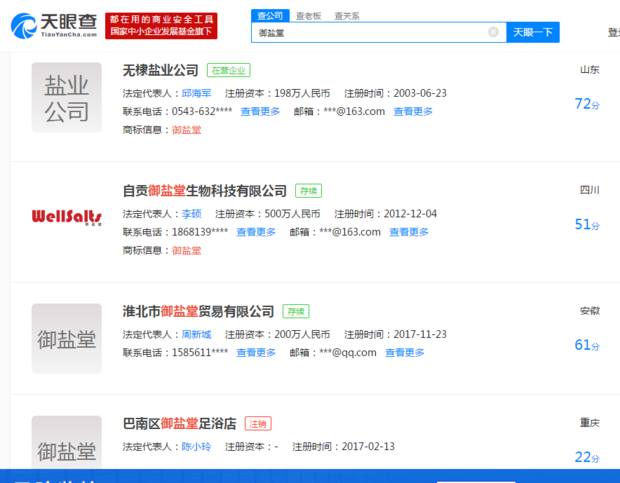
Task: Switch to the 查老板 tab
Action: (x=308, y=16)
